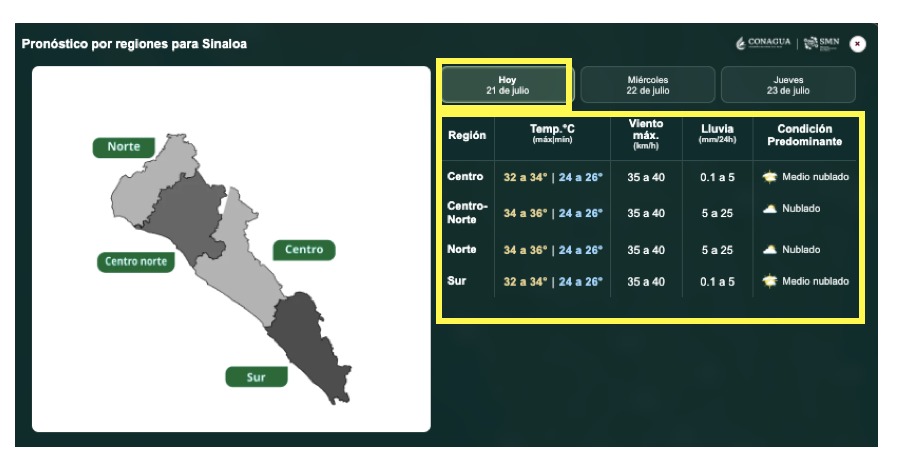Viewport: 904px width, 465px height.
Task: Click Norte min temperature 24 a 26°
Action: (581, 250)
